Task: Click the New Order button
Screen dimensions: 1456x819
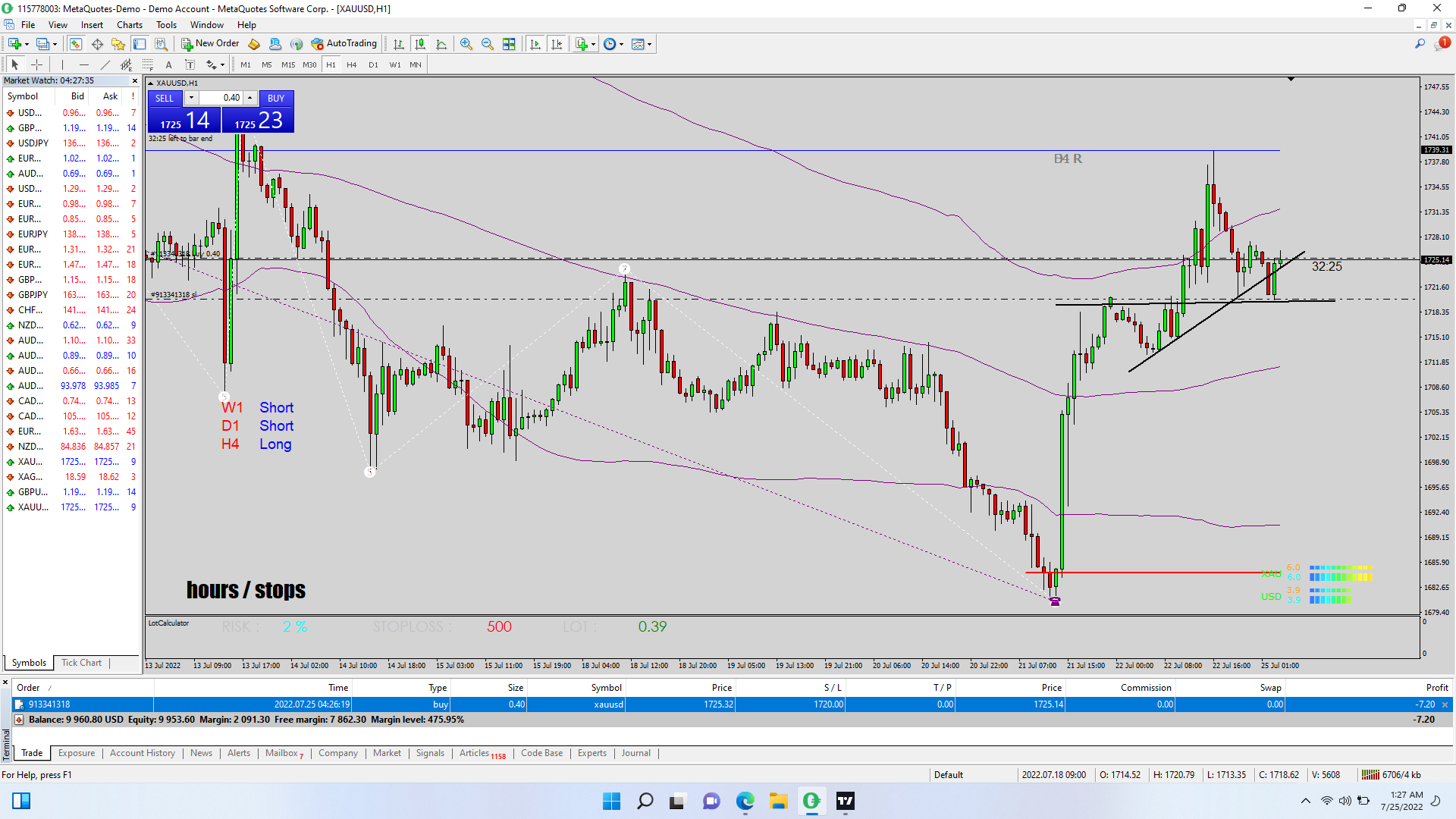Action: tap(210, 44)
